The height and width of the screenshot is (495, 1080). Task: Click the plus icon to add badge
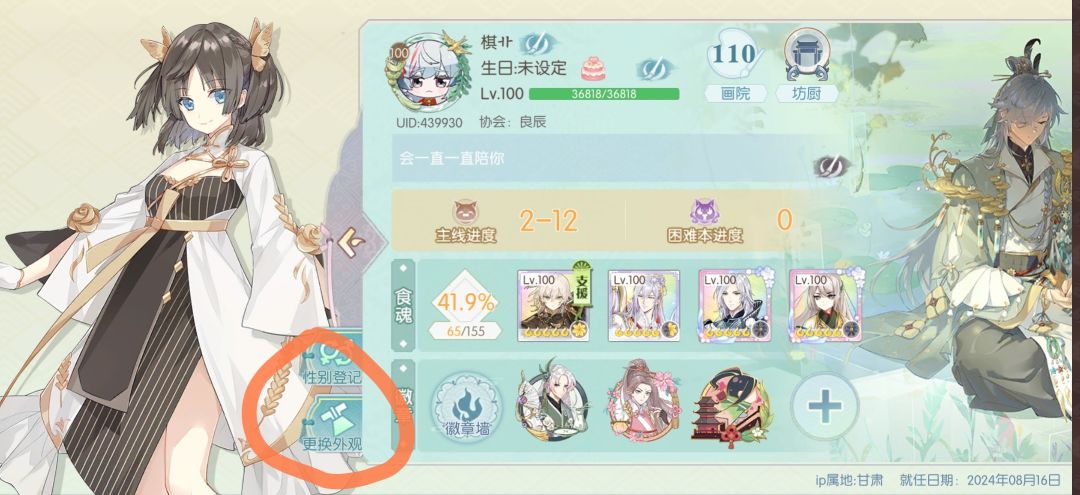click(824, 407)
